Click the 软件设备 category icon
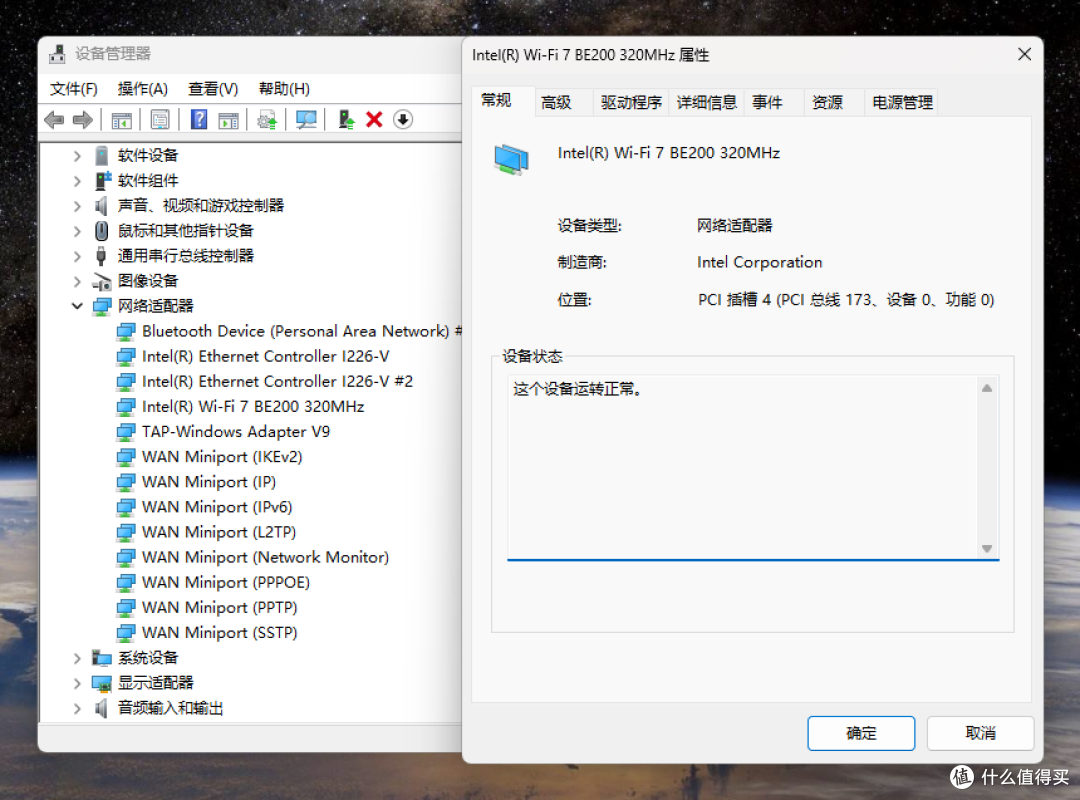Viewport: 1080px width, 800px height. [101, 156]
